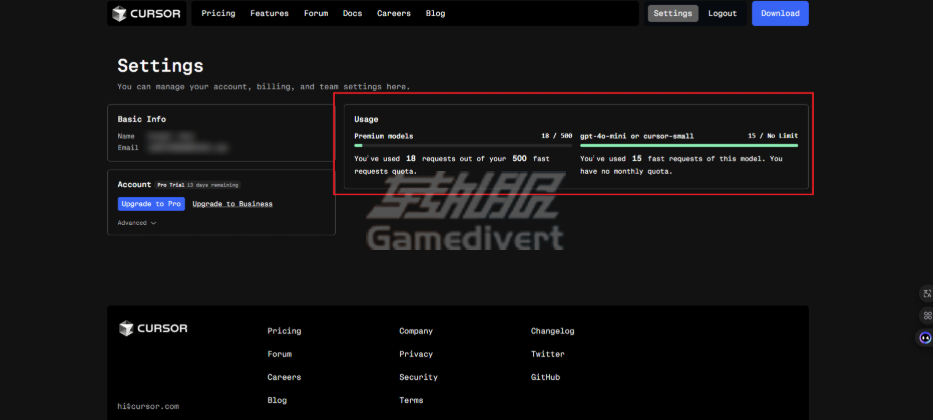Click the Cursor logo in the top navigation
Screen dimensions: 933x420
click(146, 14)
